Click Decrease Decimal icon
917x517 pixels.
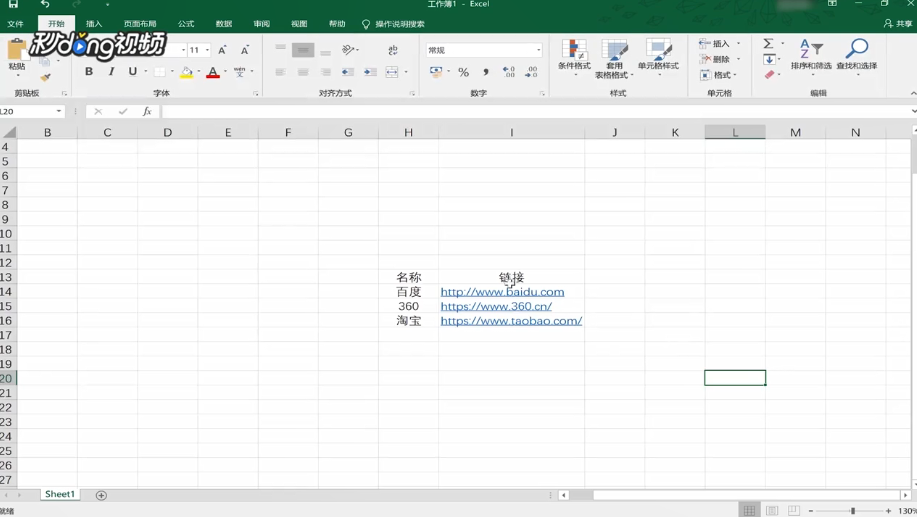[531, 72]
